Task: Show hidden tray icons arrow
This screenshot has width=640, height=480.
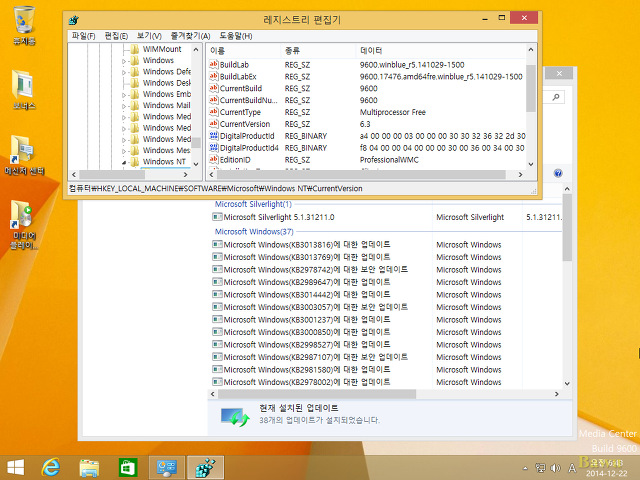Action: click(525, 468)
